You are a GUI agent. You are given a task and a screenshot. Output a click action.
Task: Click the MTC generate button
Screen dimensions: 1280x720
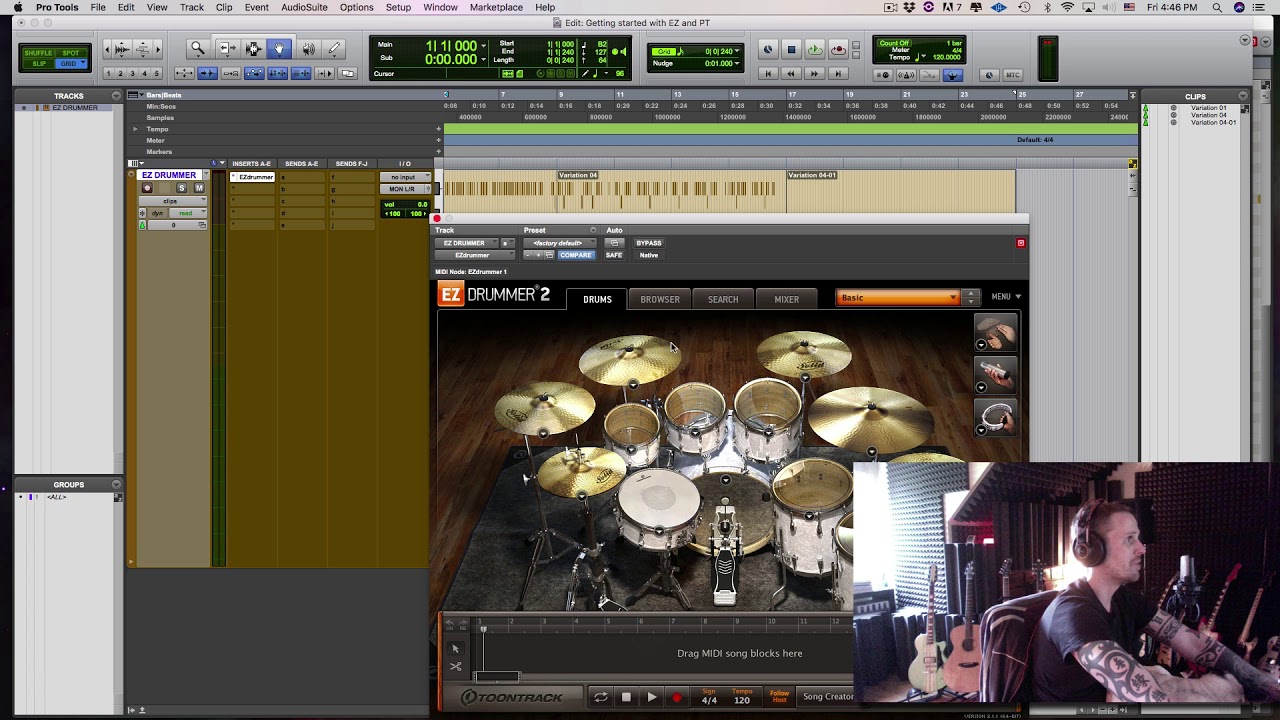[1012, 75]
